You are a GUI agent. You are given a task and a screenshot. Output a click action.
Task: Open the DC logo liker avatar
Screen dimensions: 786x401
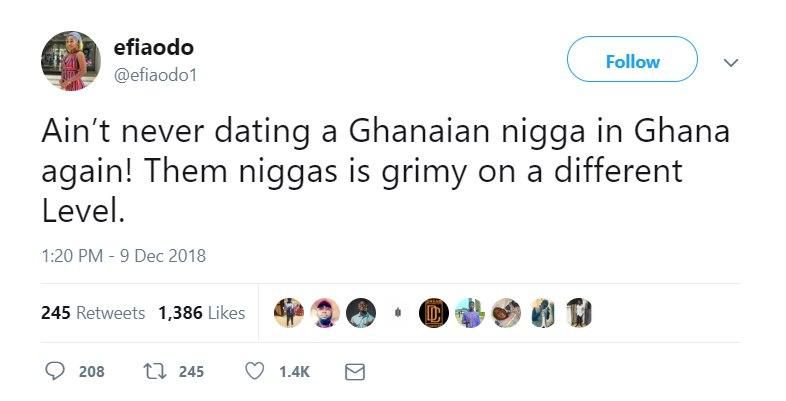pos(434,313)
